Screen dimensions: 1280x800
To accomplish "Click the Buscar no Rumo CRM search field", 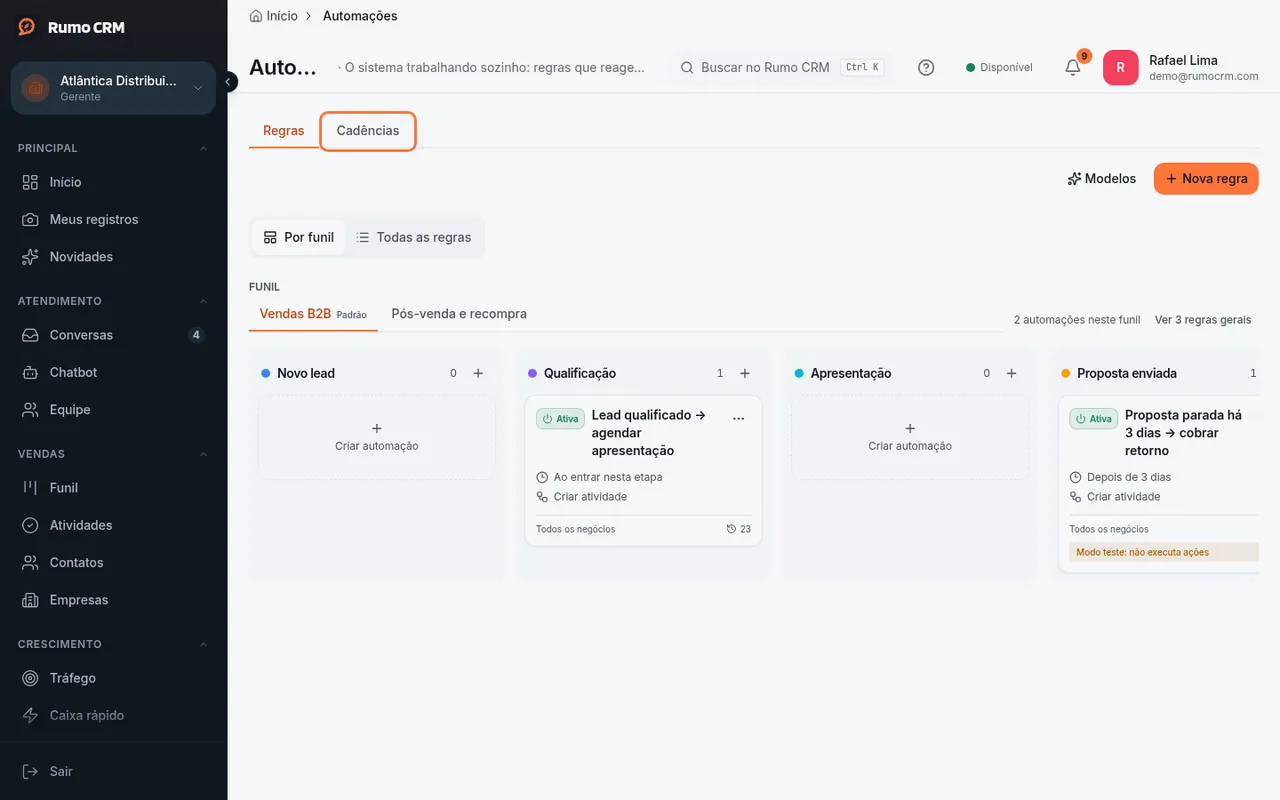I will point(781,68).
